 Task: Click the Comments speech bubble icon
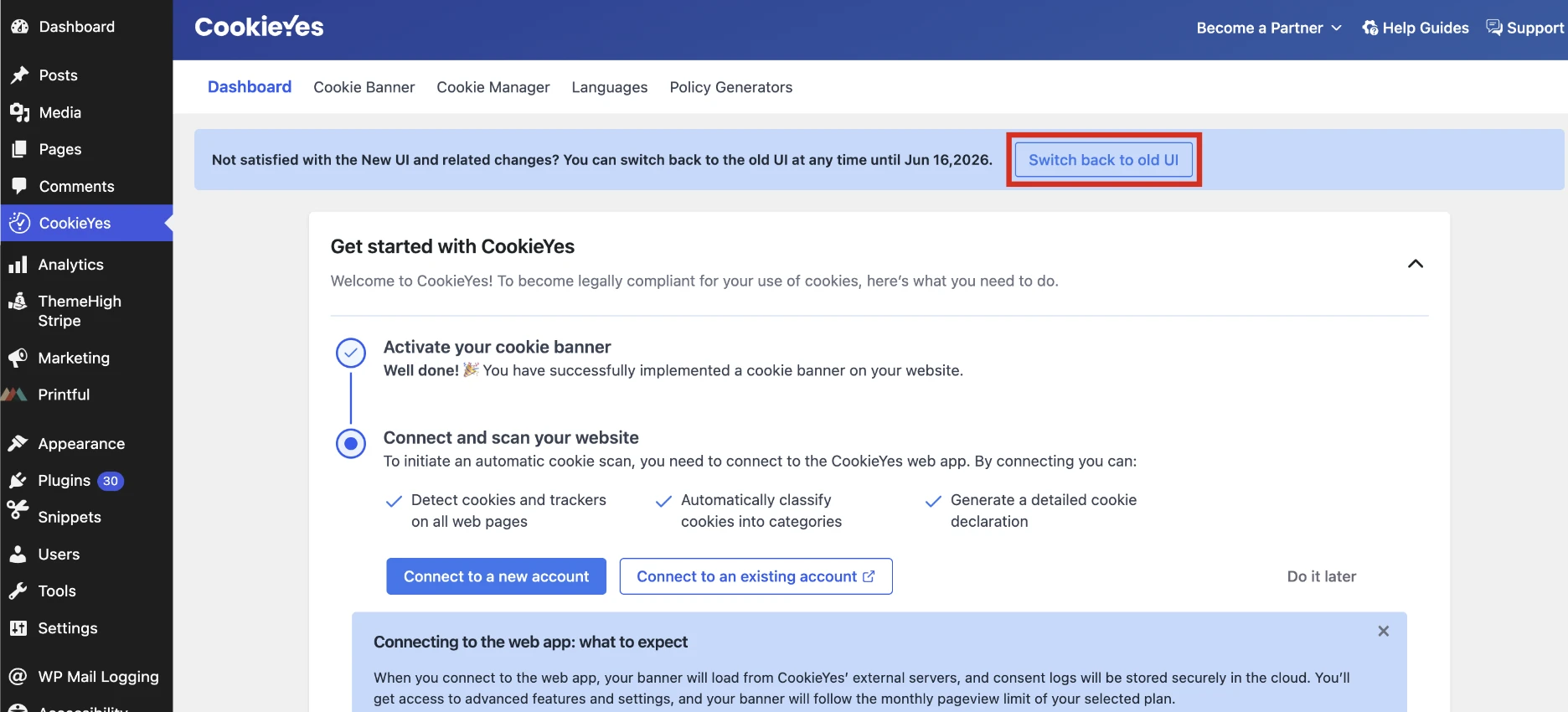pyautogui.click(x=19, y=186)
